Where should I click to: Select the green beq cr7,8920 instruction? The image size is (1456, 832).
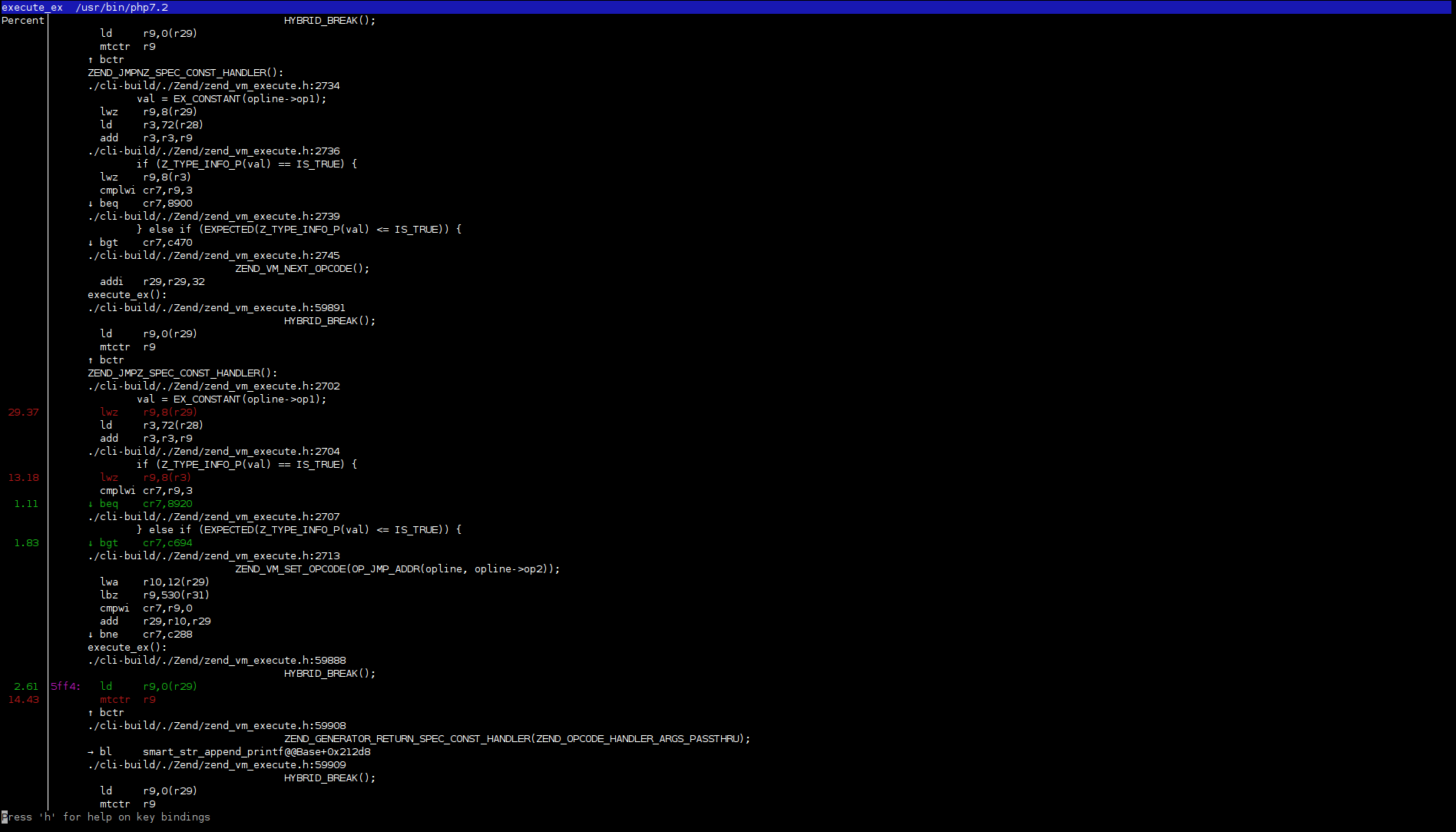tap(140, 503)
